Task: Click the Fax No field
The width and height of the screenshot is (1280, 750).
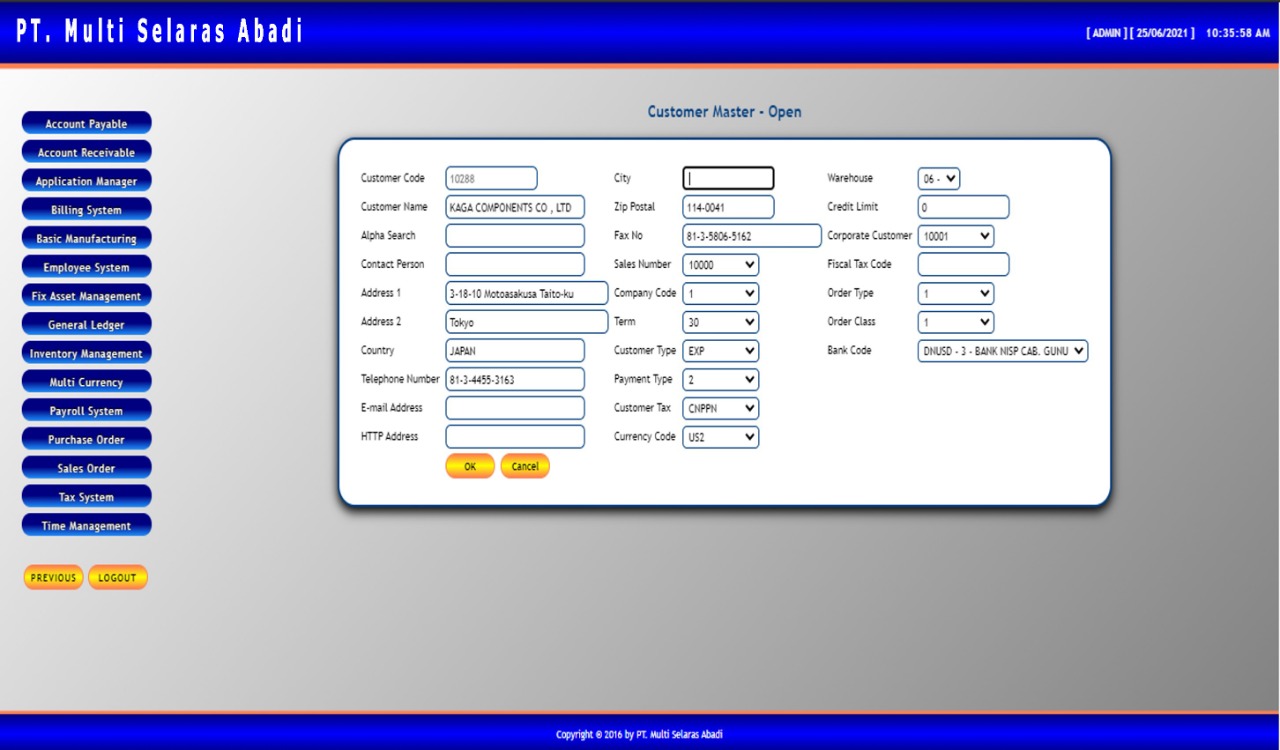Action: pos(752,236)
